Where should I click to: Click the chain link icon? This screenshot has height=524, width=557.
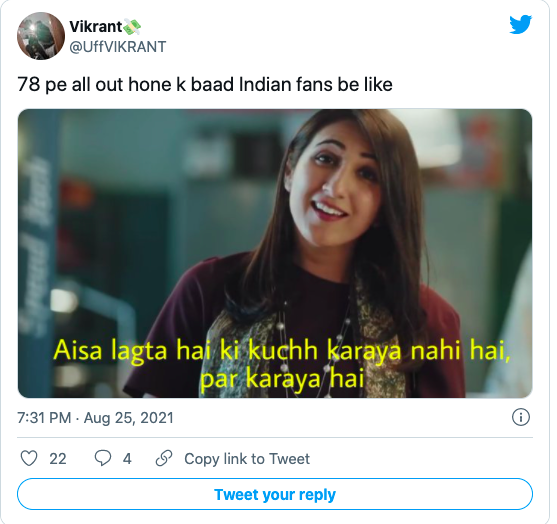pyautogui.click(x=164, y=458)
